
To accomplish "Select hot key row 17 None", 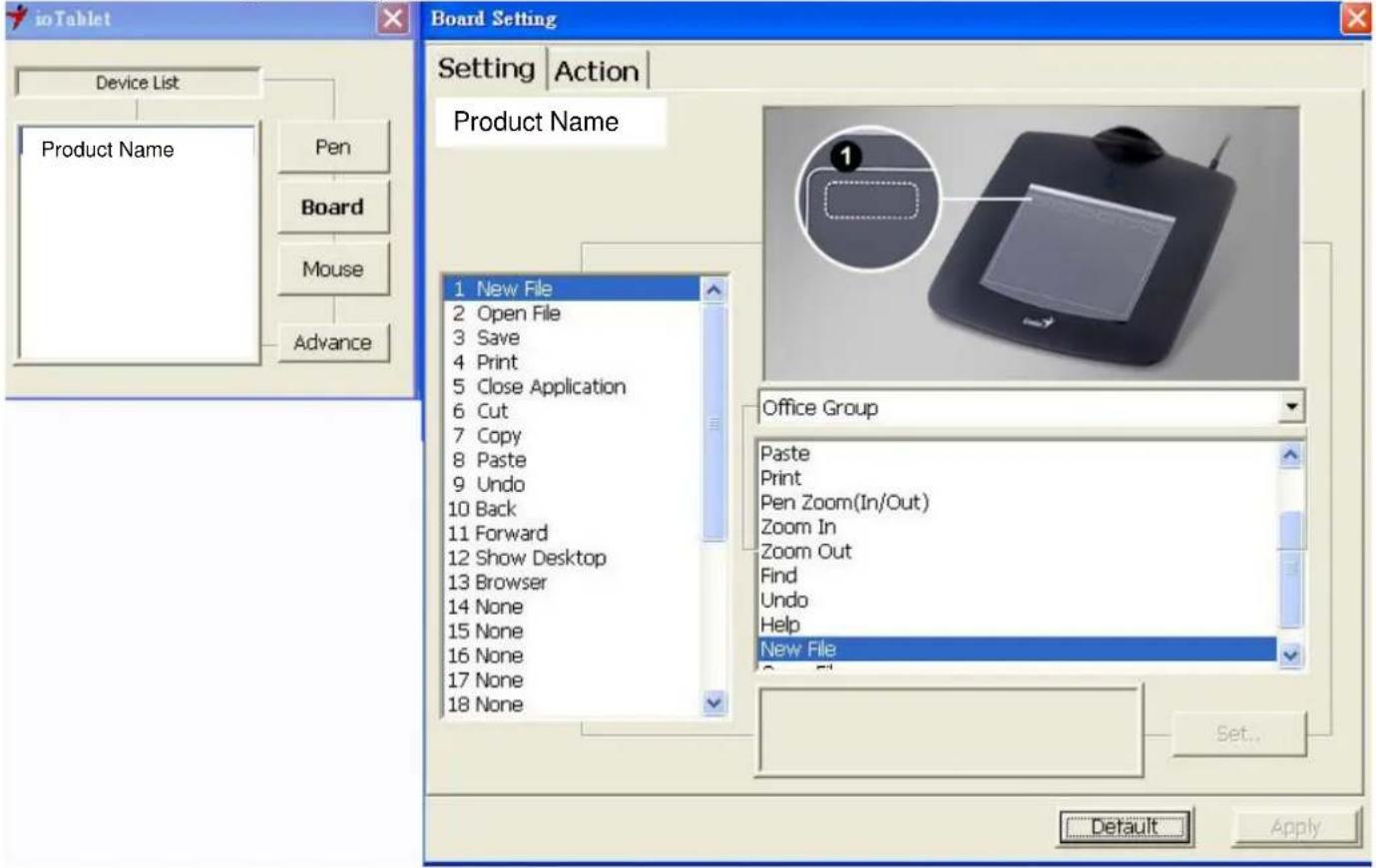I will pos(573,679).
